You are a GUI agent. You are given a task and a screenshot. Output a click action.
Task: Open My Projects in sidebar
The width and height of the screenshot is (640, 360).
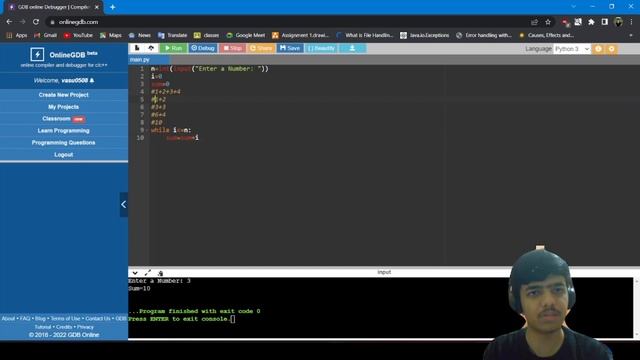64,107
